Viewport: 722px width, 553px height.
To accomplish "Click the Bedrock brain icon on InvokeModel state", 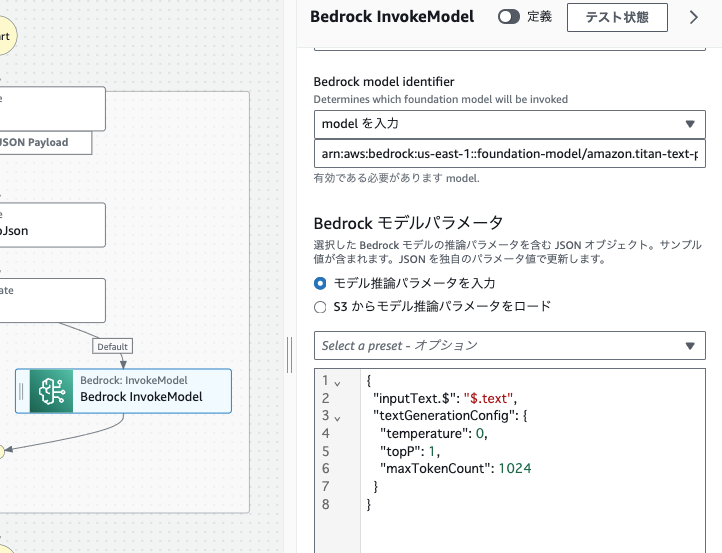I will 52,391.
